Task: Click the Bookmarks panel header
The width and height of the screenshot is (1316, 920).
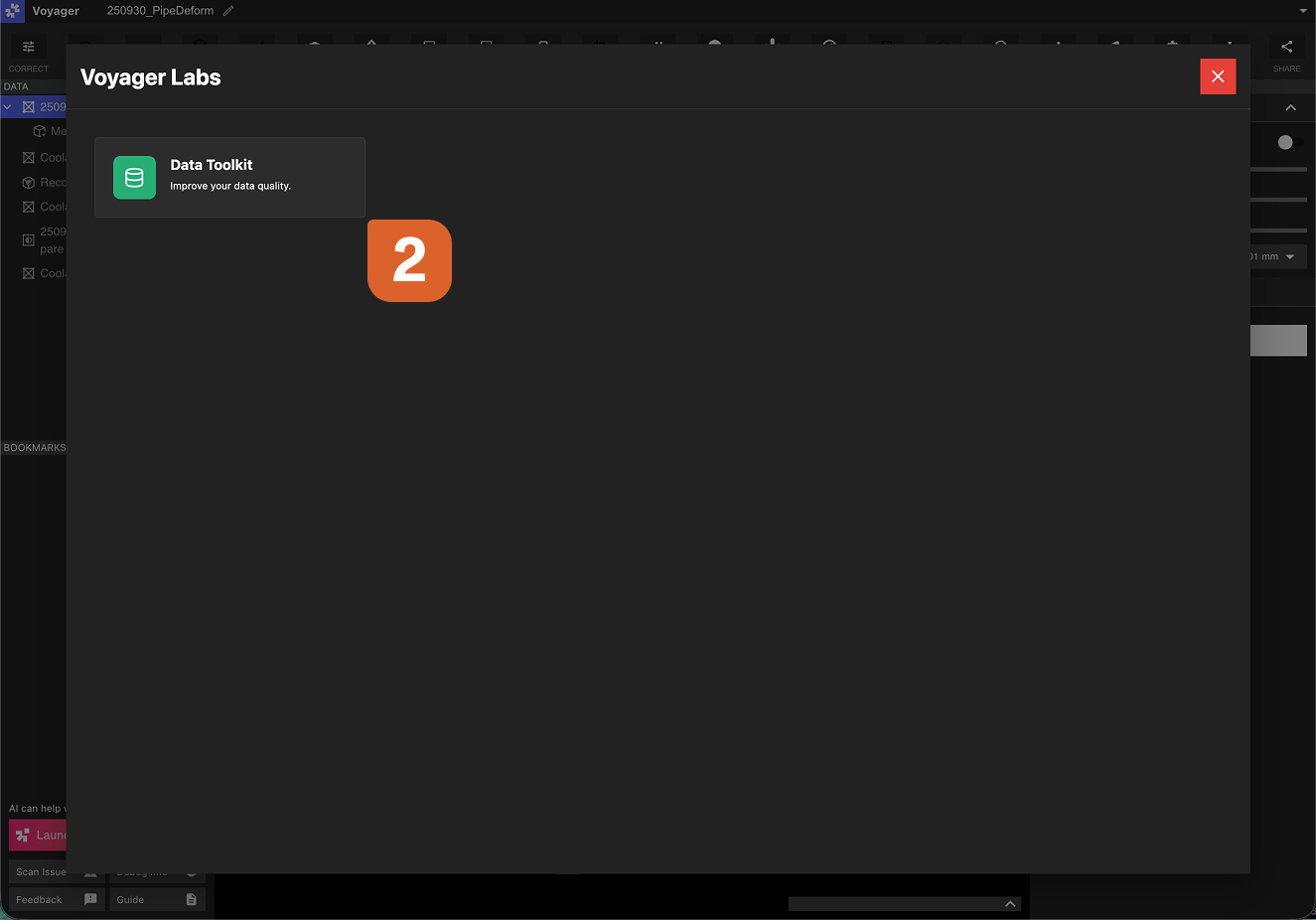Action: (x=34, y=448)
